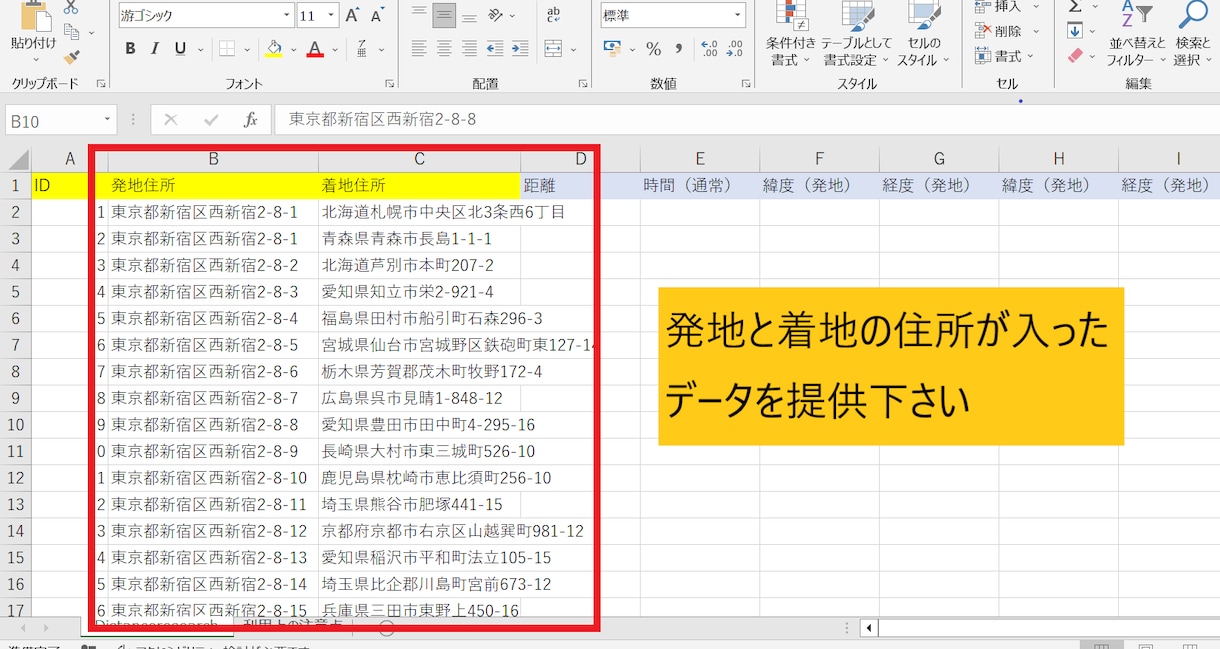The height and width of the screenshot is (649, 1220).
Task: Click the text orientation icon
Action: point(496,16)
